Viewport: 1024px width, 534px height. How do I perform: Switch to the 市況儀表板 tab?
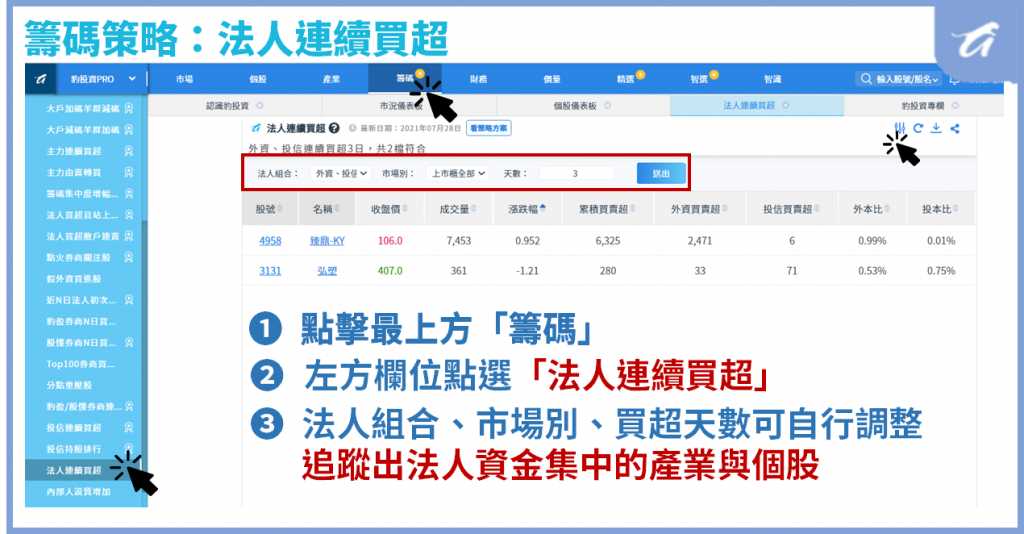[401, 106]
